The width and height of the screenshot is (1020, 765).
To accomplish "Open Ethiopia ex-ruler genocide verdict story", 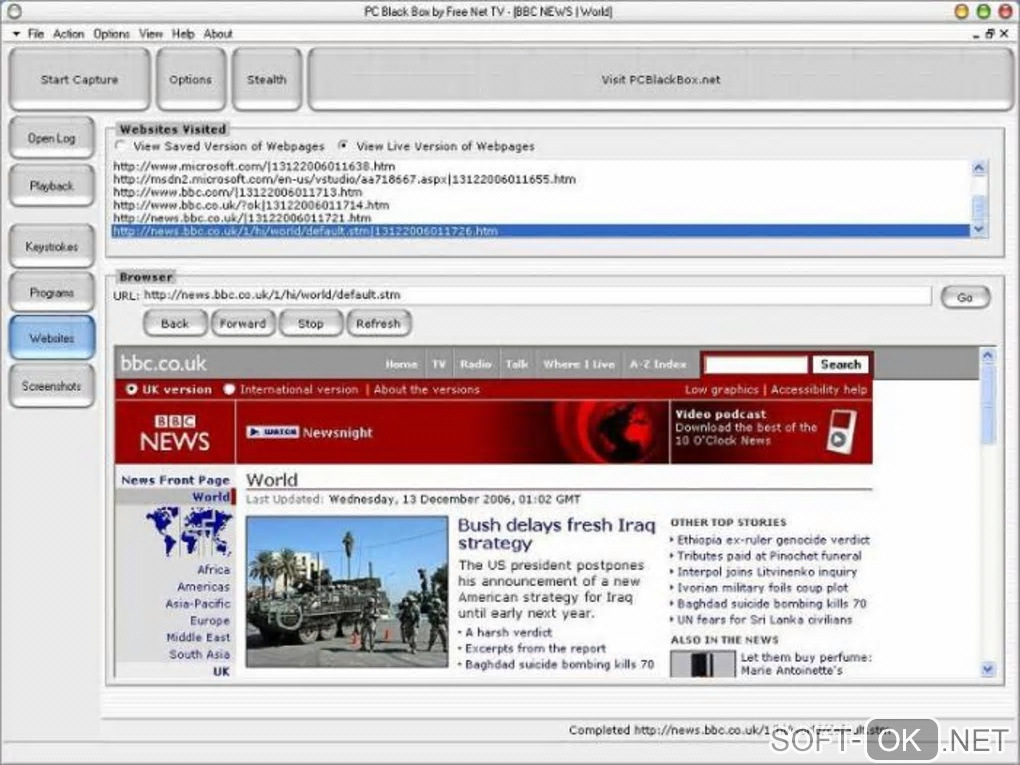I will [x=773, y=540].
